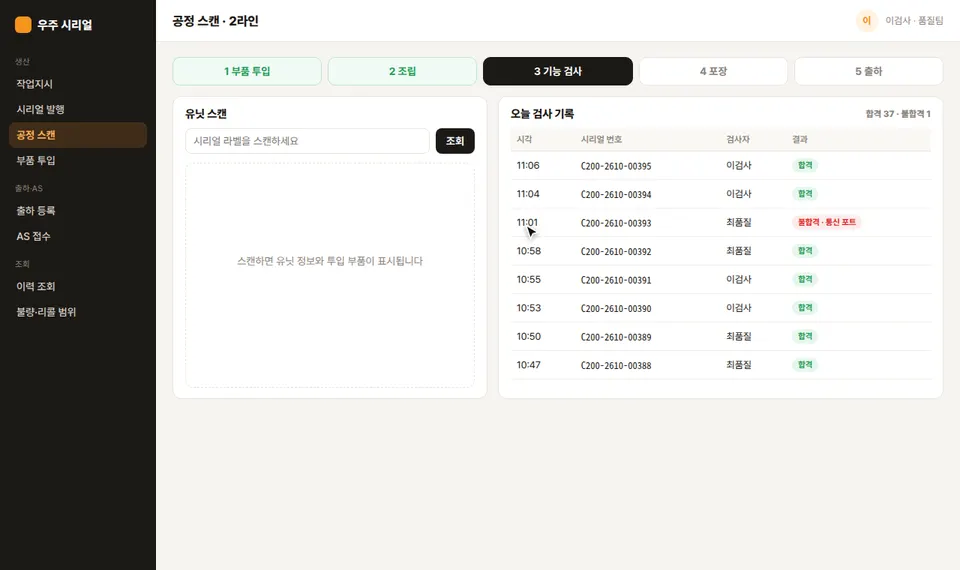Viewport: 960px width, 570px height.
Task: Click the 시각 column header
Action: point(524,140)
